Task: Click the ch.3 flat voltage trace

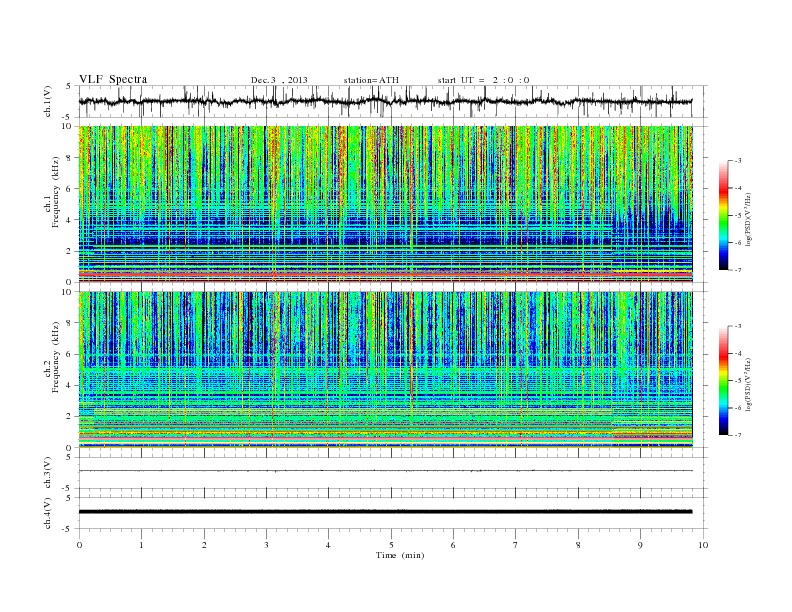Action: click(386, 471)
